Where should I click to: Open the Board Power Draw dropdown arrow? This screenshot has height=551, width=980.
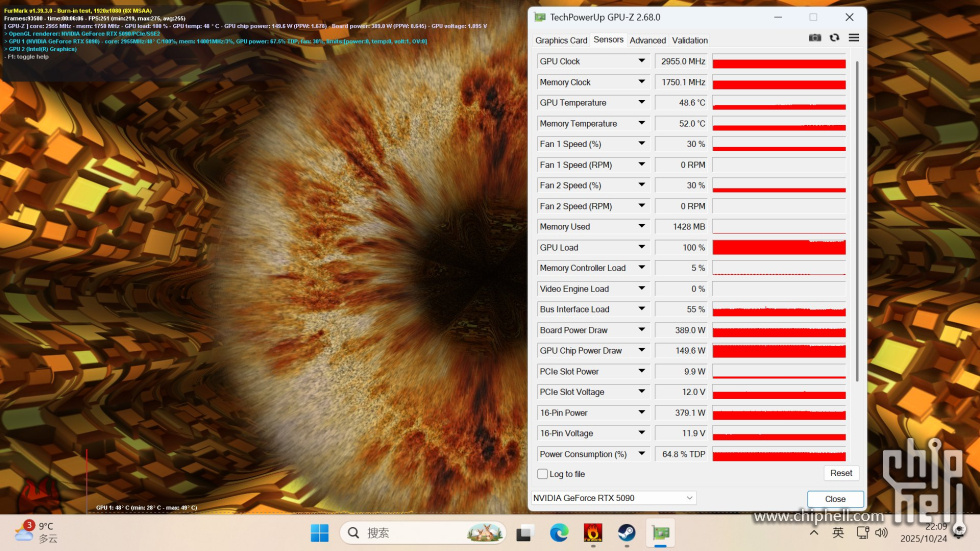click(642, 330)
